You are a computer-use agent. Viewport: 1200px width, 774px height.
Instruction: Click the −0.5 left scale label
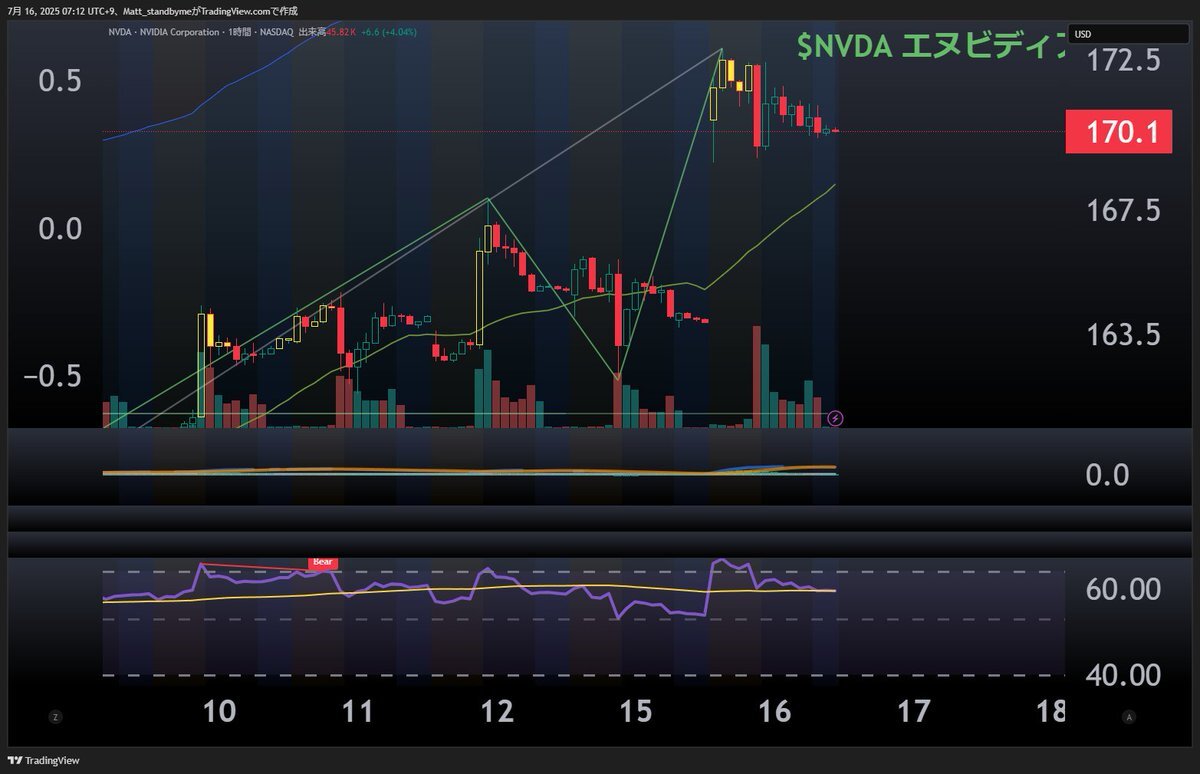52,375
